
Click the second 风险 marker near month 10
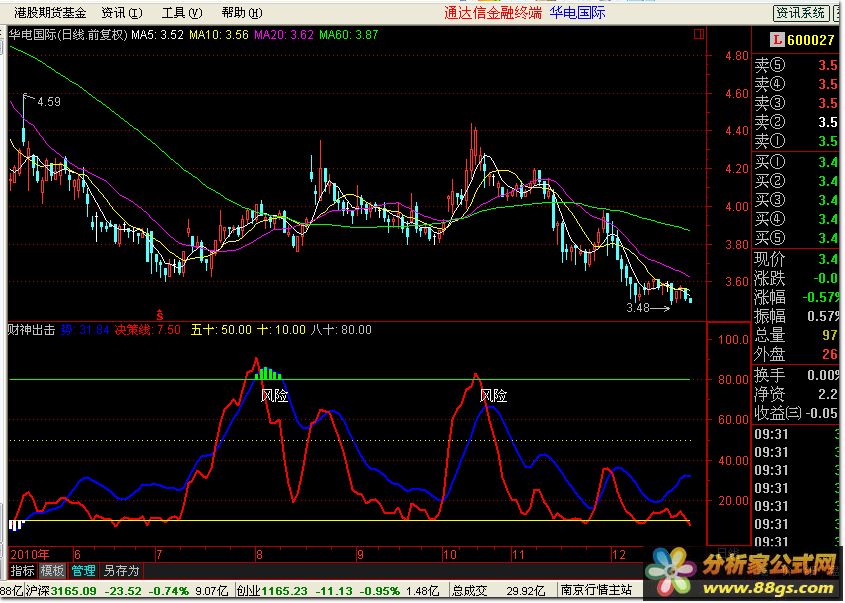coord(494,396)
